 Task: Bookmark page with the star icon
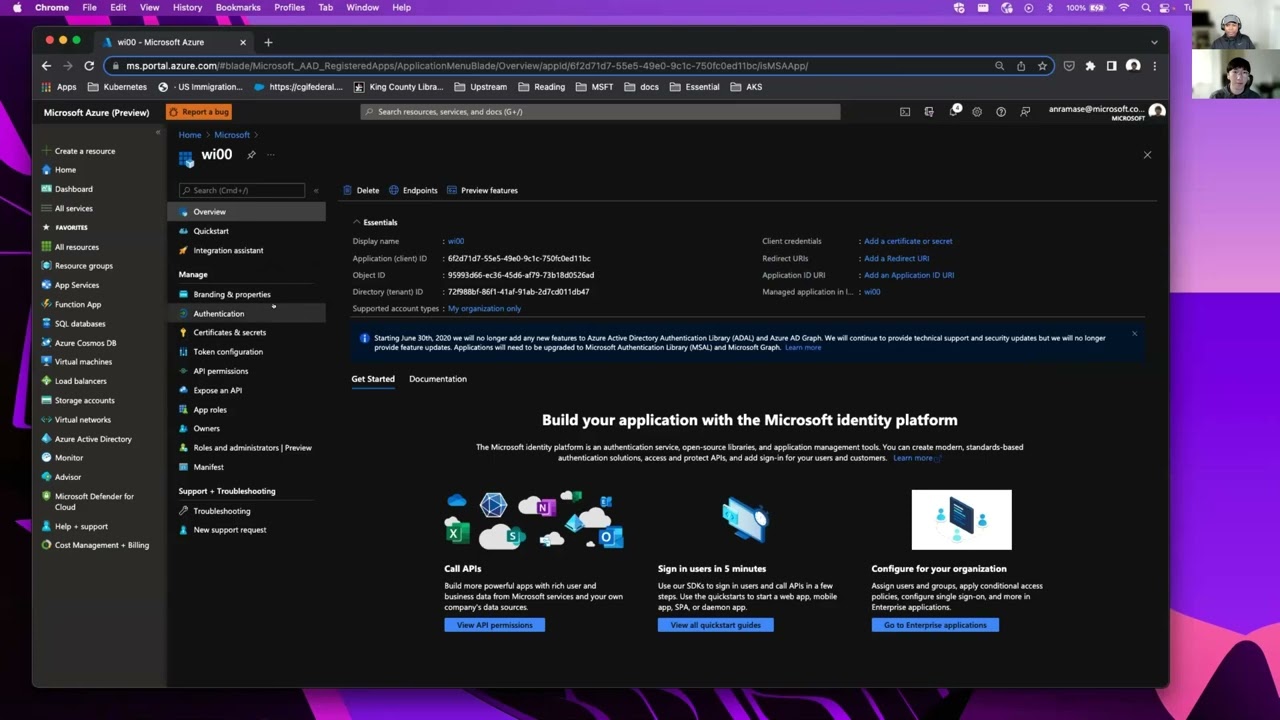tap(1042, 66)
